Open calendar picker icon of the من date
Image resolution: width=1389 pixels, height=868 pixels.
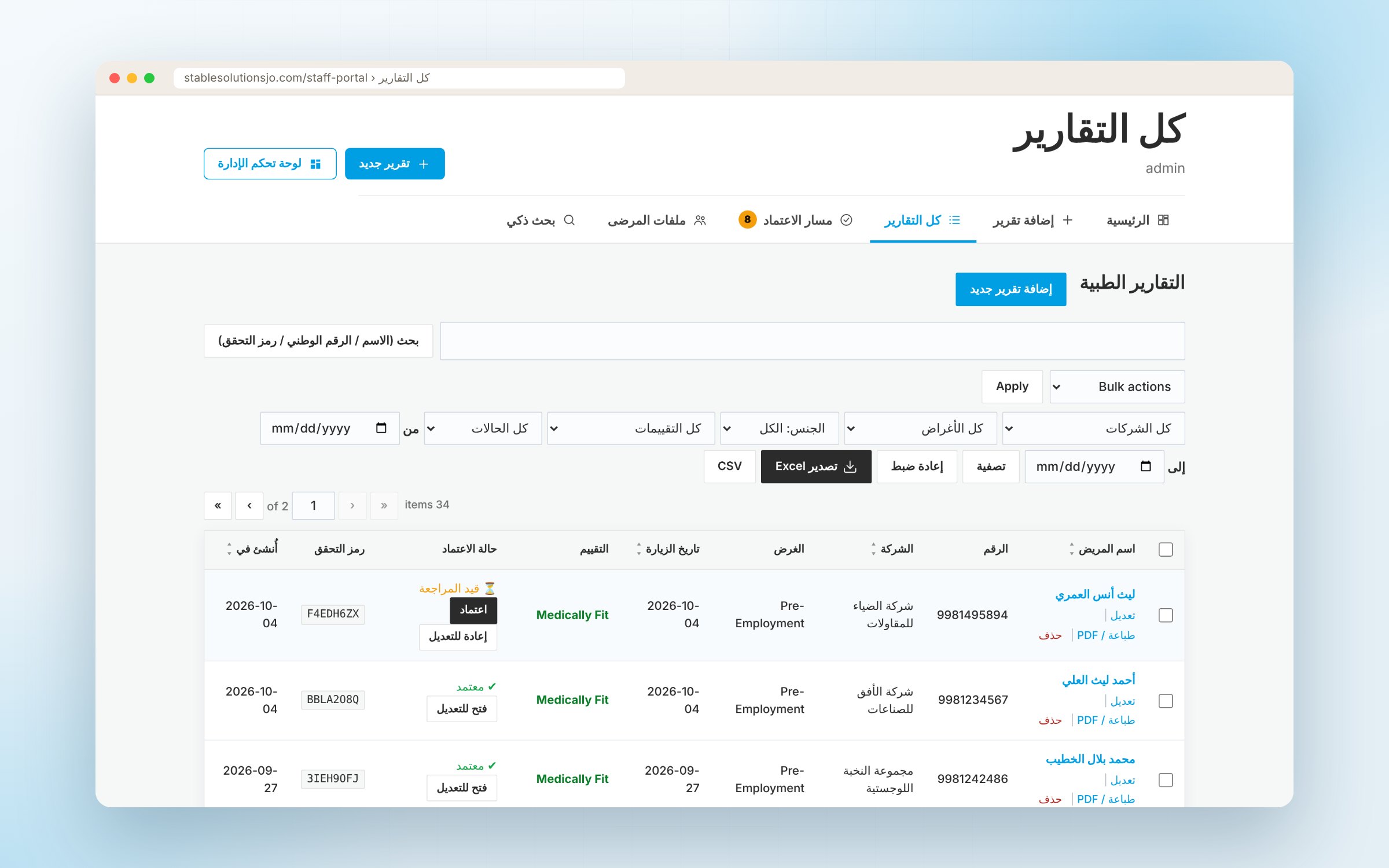click(381, 428)
